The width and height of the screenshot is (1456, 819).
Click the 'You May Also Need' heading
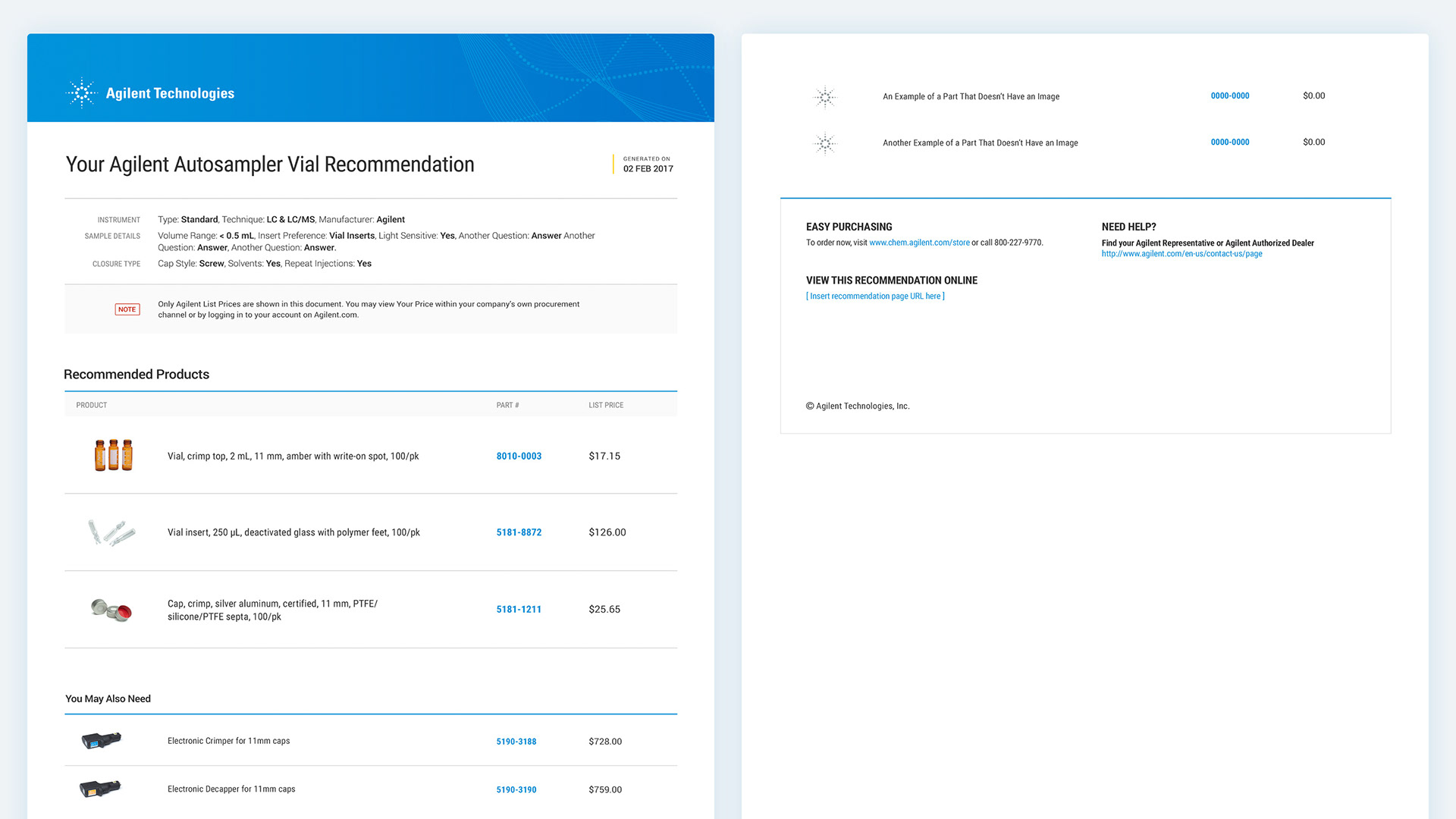(108, 699)
